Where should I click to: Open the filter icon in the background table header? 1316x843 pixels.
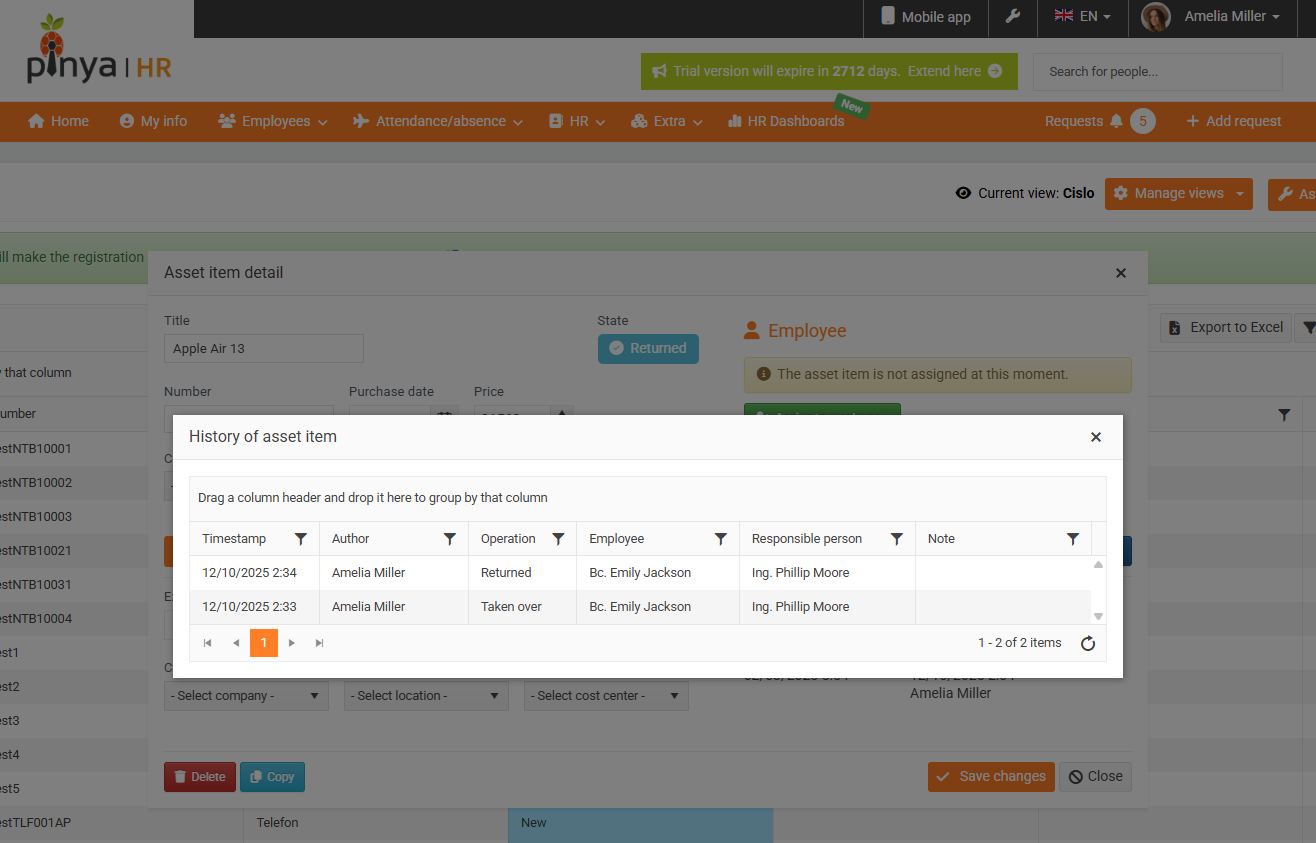pos(1284,414)
